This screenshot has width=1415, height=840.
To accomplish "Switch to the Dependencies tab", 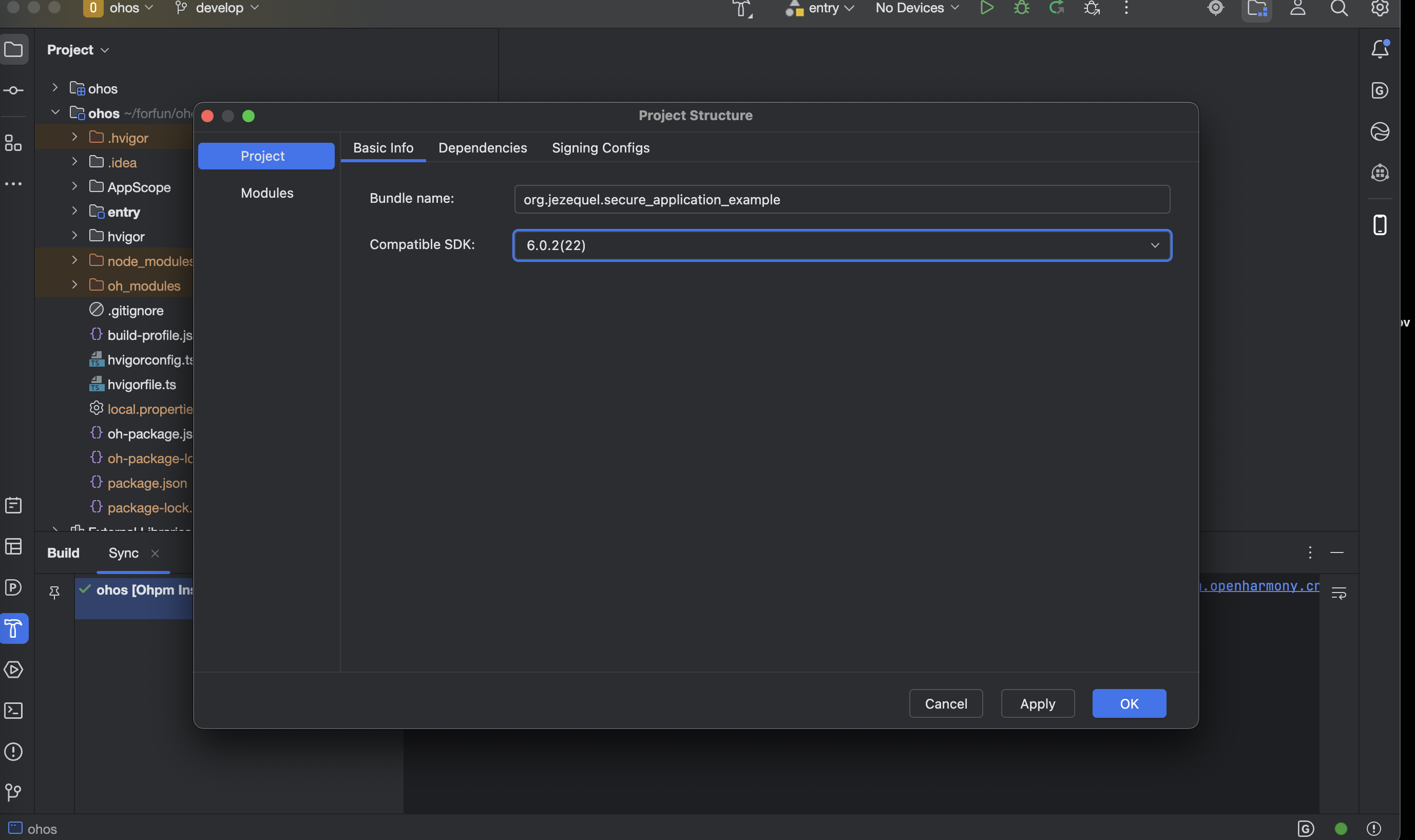I will tap(482, 148).
